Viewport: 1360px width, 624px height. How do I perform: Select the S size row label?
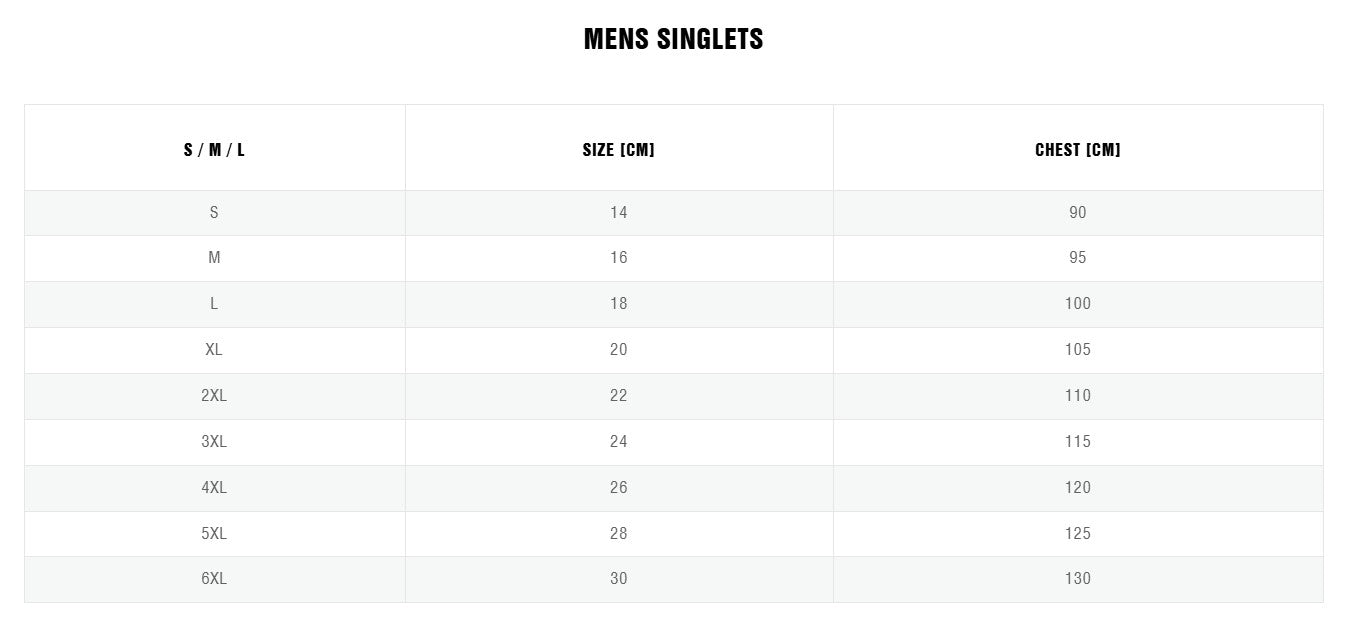coord(214,212)
